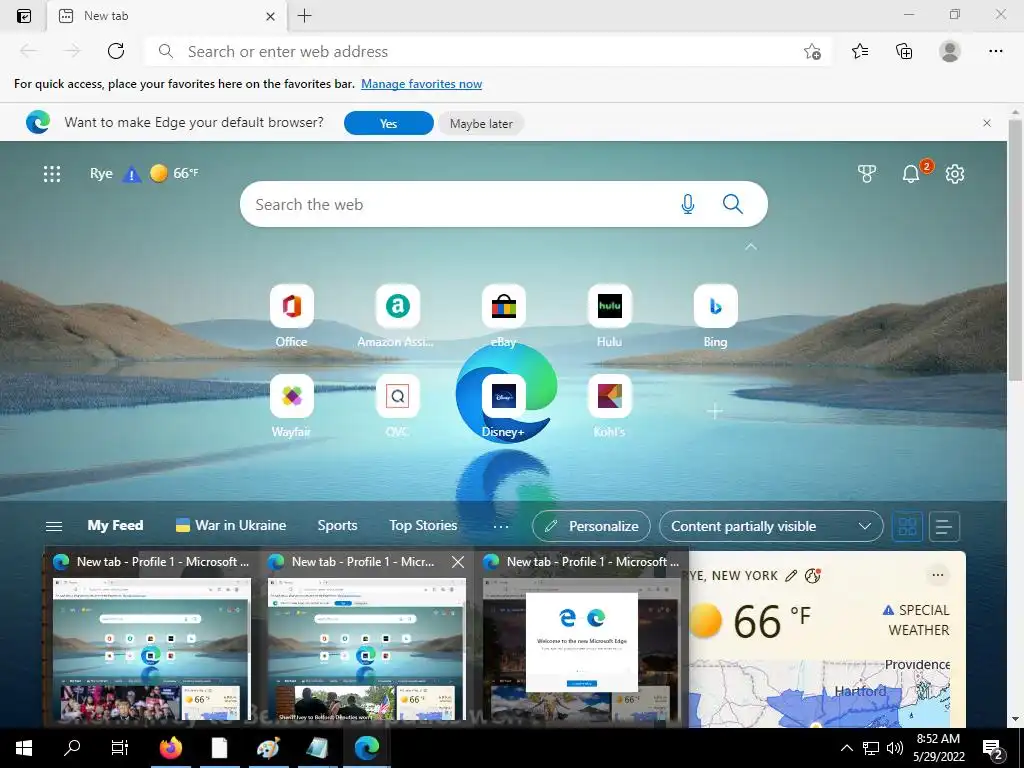The image size is (1024, 768).
Task: Select third Edge preview with welcome dialog
Action: point(581,648)
